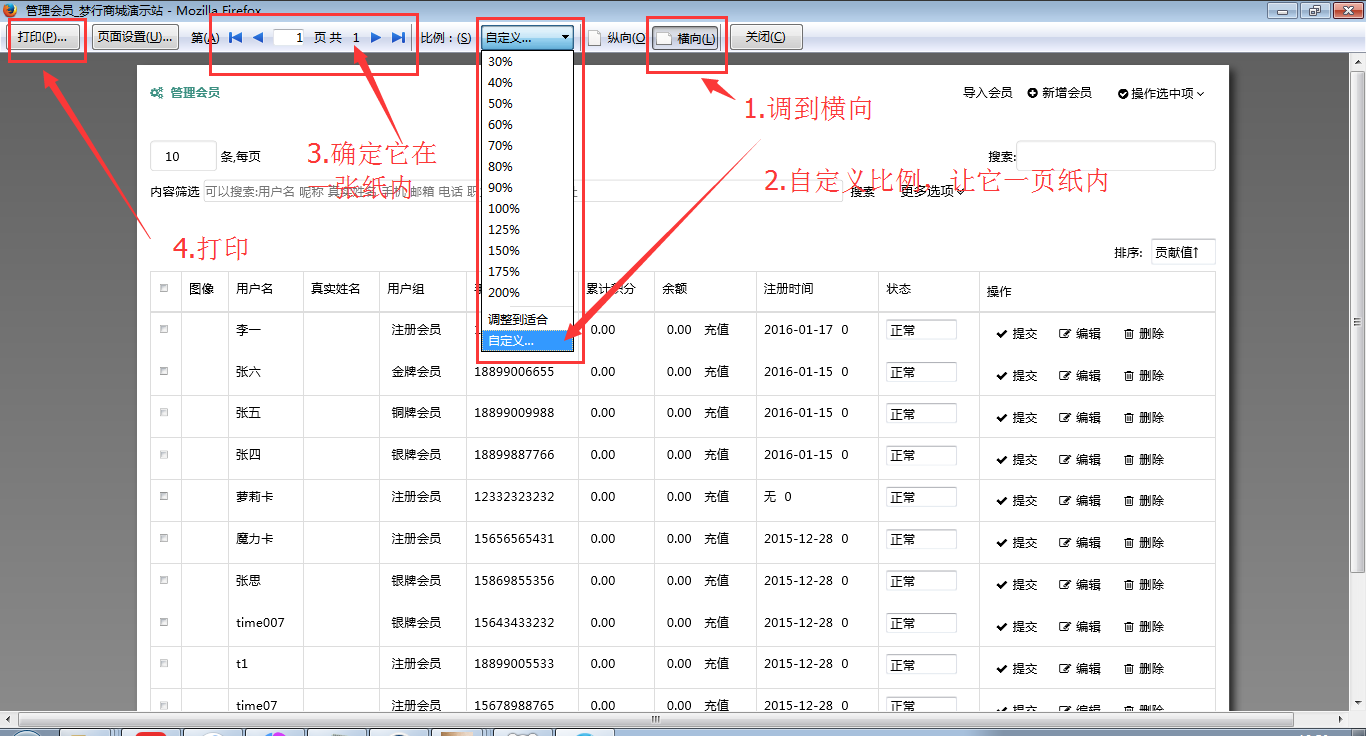Click 充值 recharge link for 李一

(x=716, y=330)
